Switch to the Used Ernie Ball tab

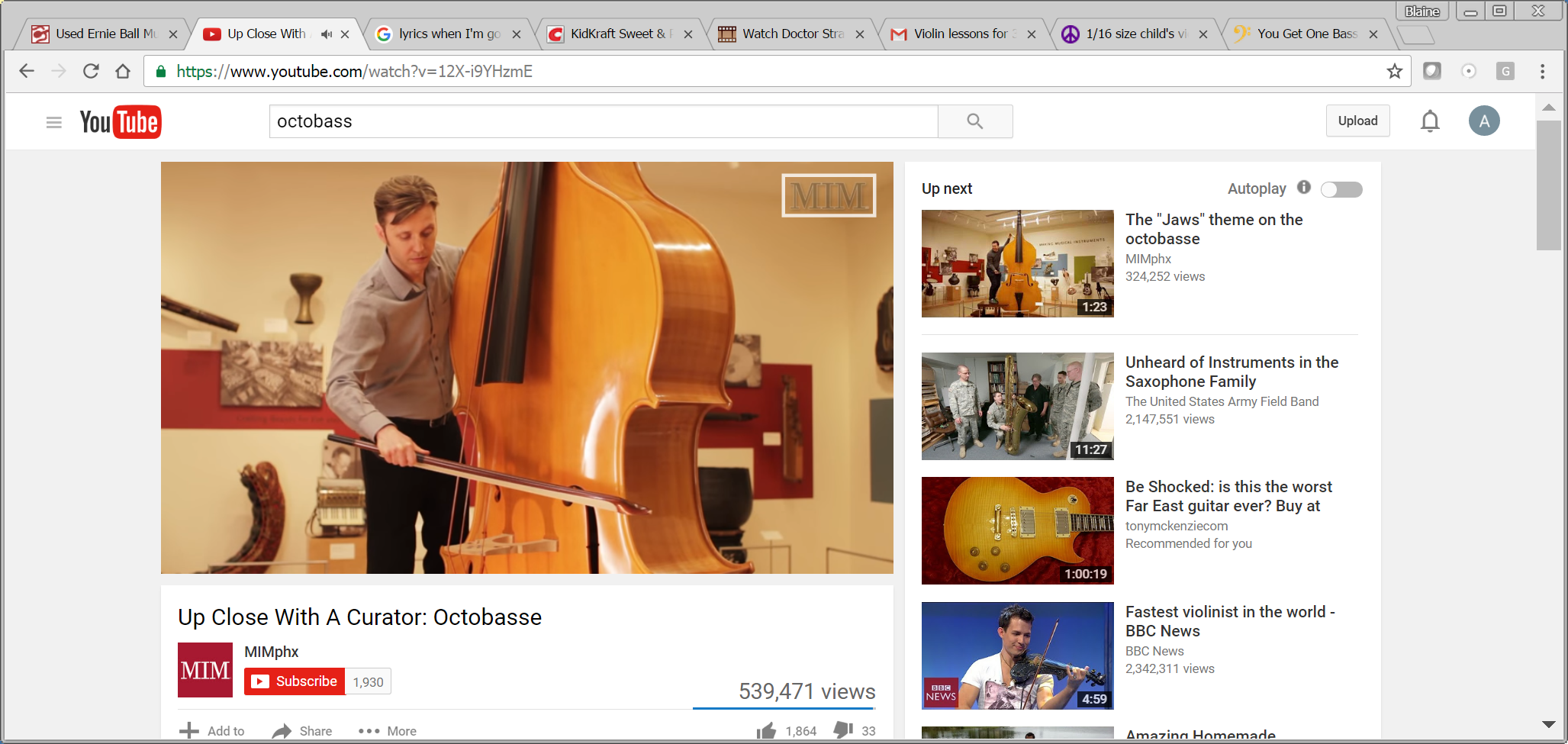pyautogui.click(x=105, y=34)
